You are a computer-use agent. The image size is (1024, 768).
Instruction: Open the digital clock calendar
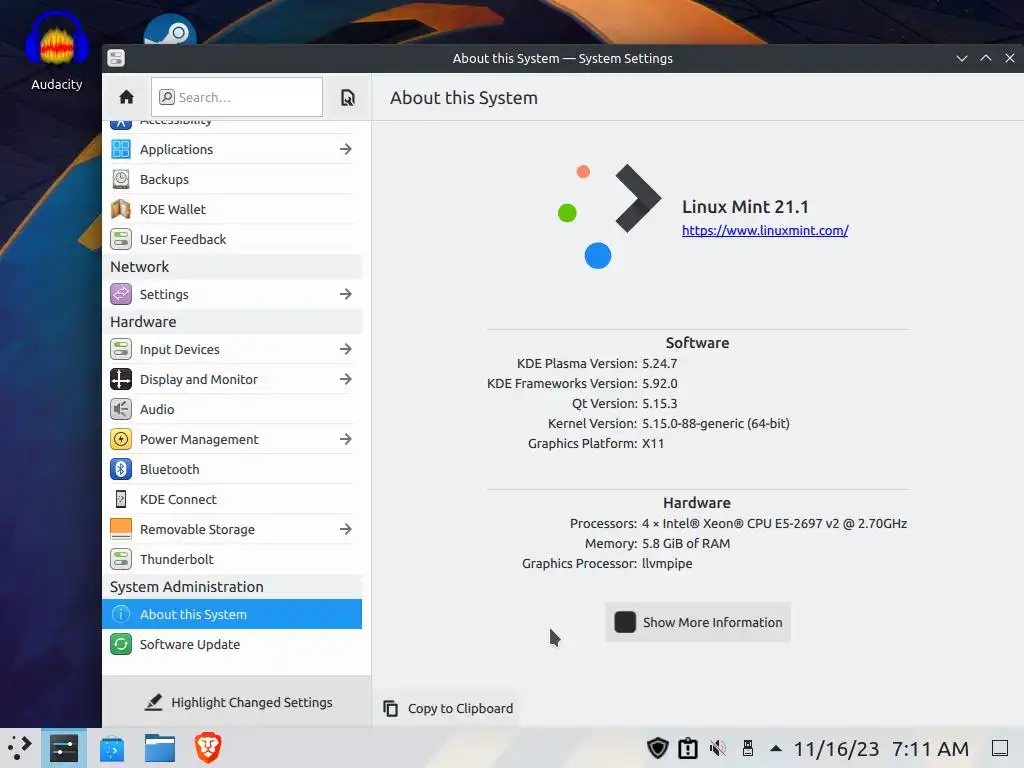coord(881,749)
